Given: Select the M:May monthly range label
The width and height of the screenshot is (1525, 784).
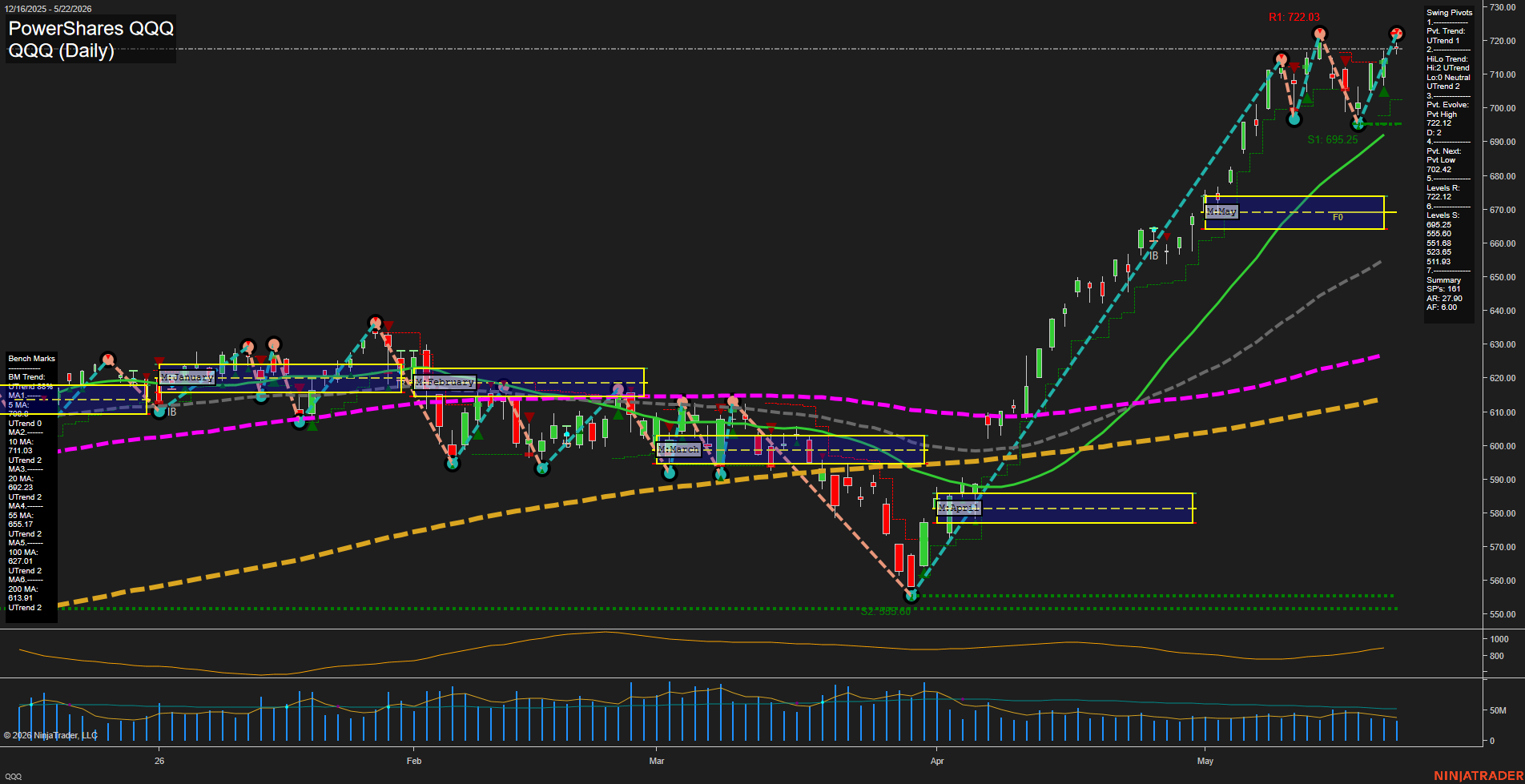Looking at the screenshot, I should pyautogui.click(x=1221, y=211).
